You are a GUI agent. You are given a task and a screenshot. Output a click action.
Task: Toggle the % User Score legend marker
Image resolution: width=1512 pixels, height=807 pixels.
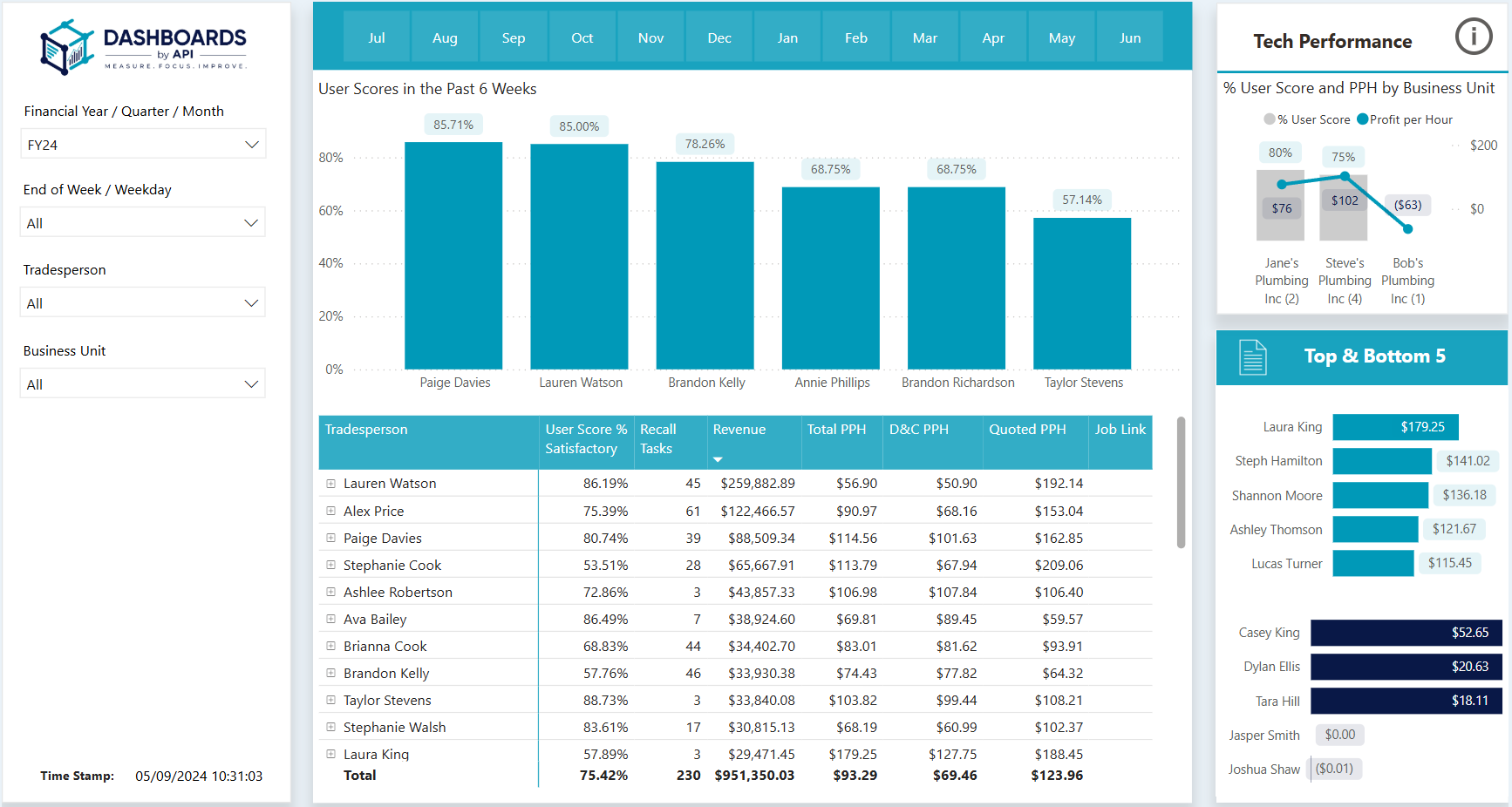[x=1270, y=119]
